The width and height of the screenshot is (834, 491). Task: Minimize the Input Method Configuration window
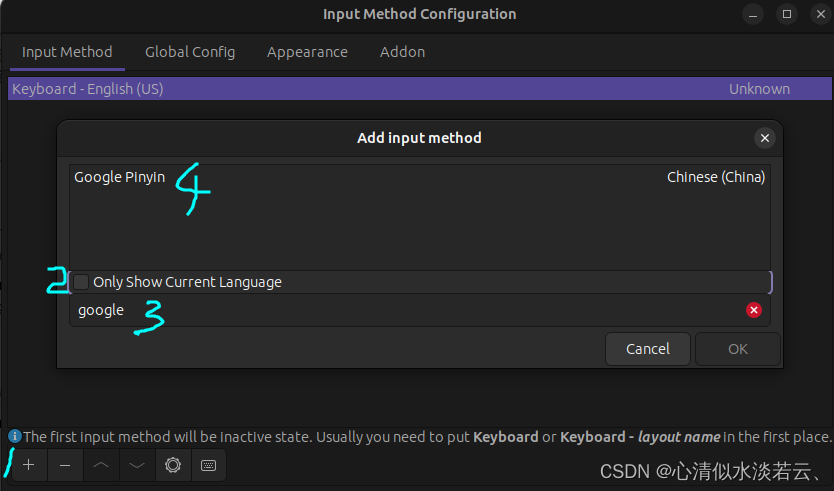[x=753, y=14]
